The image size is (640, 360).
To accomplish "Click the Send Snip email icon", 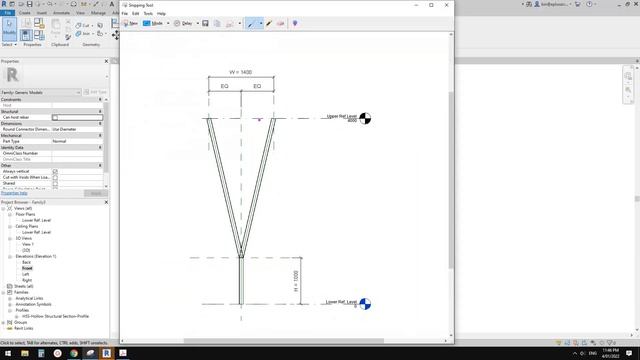I will point(230,24).
